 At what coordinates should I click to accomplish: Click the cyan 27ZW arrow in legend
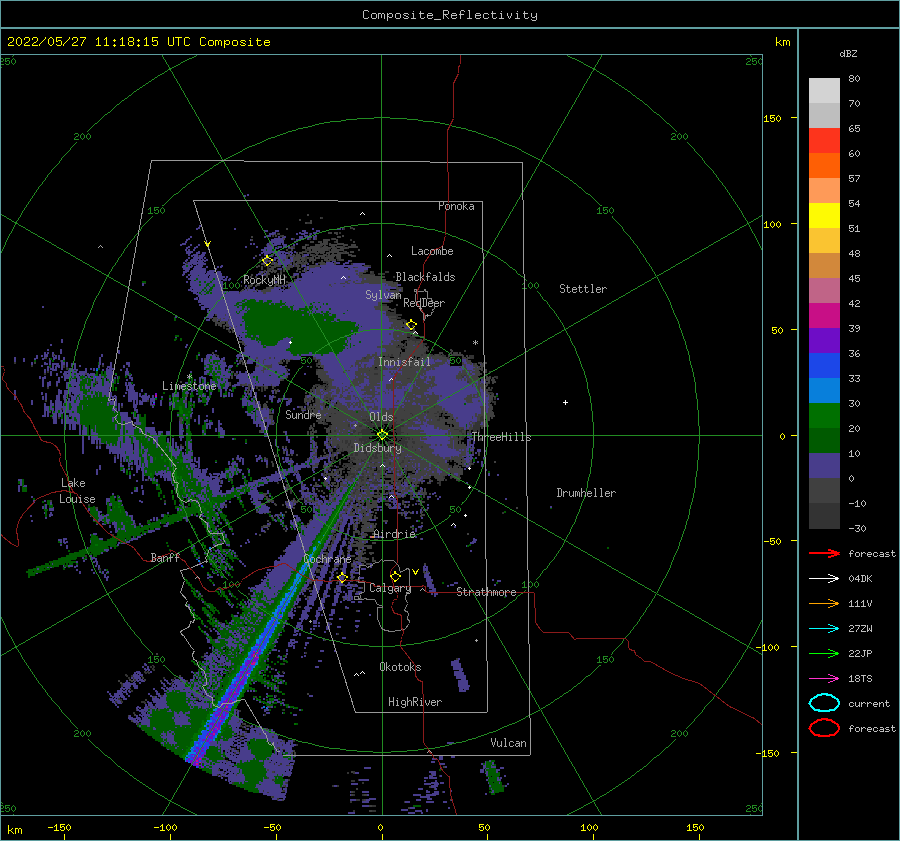pyautogui.click(x=824, y=629)
